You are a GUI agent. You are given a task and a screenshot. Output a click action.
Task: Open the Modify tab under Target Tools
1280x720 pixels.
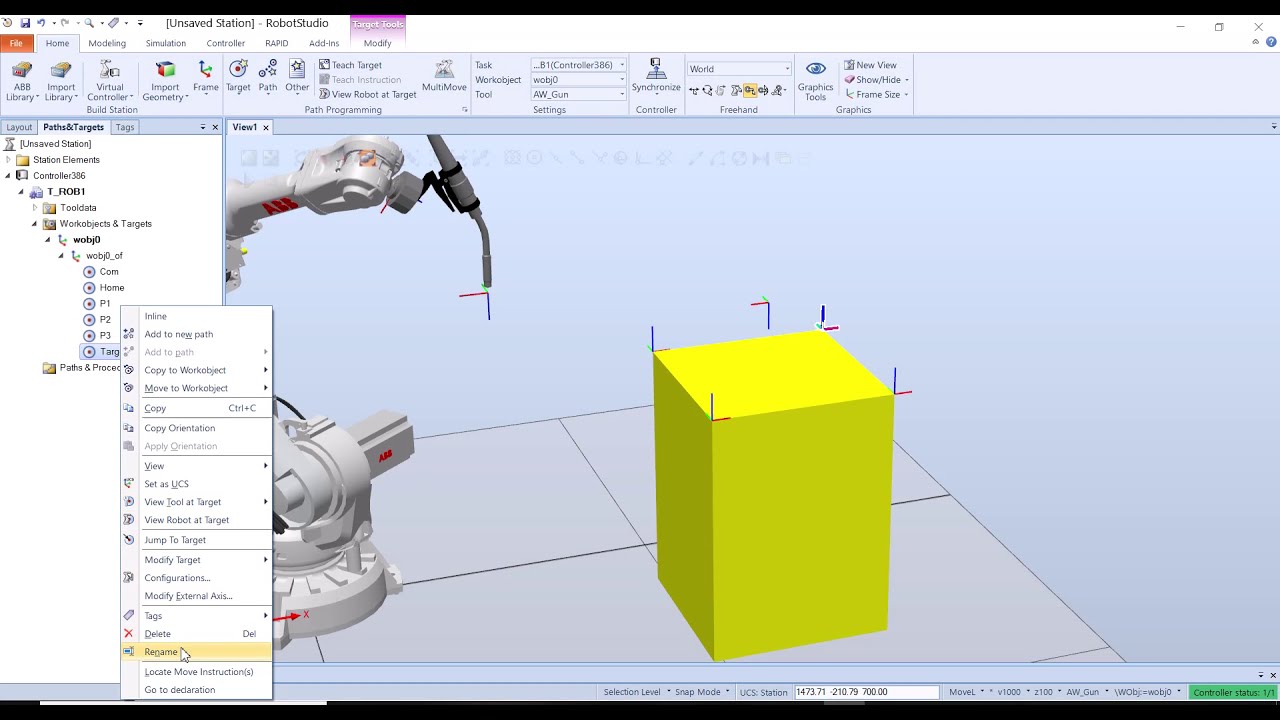pyautogui.click(x=377, y=43)
